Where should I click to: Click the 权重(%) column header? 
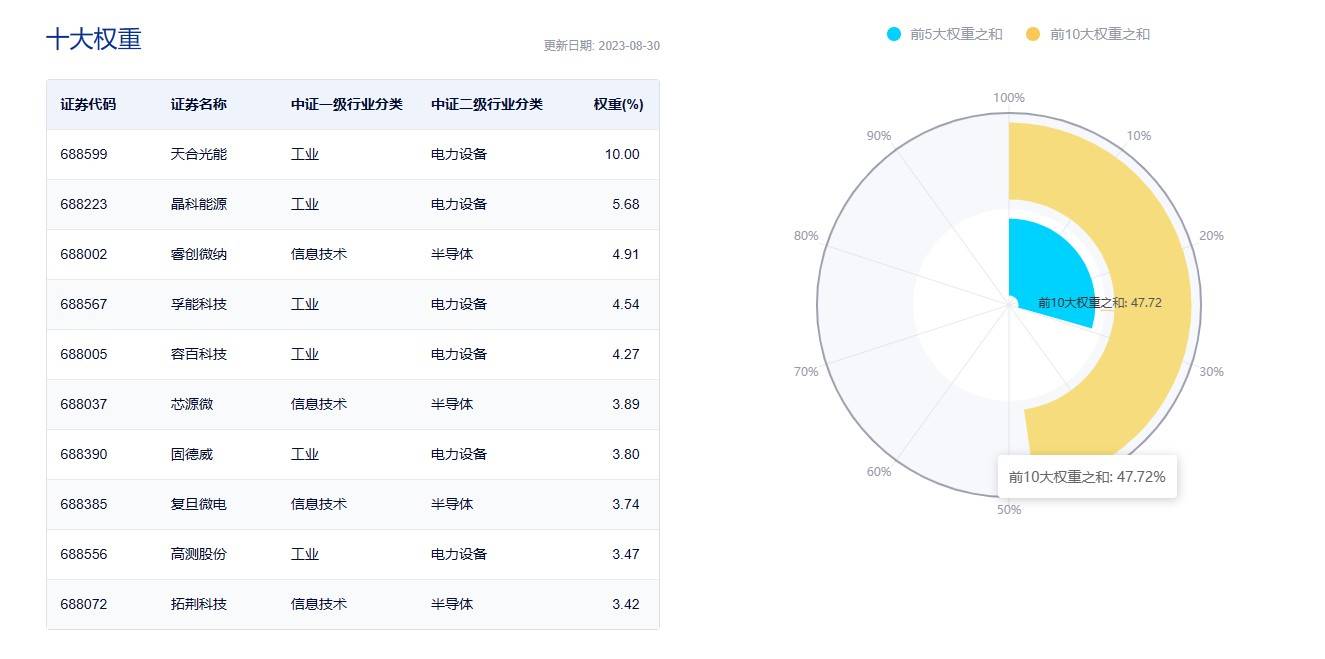tap(617, 104)
